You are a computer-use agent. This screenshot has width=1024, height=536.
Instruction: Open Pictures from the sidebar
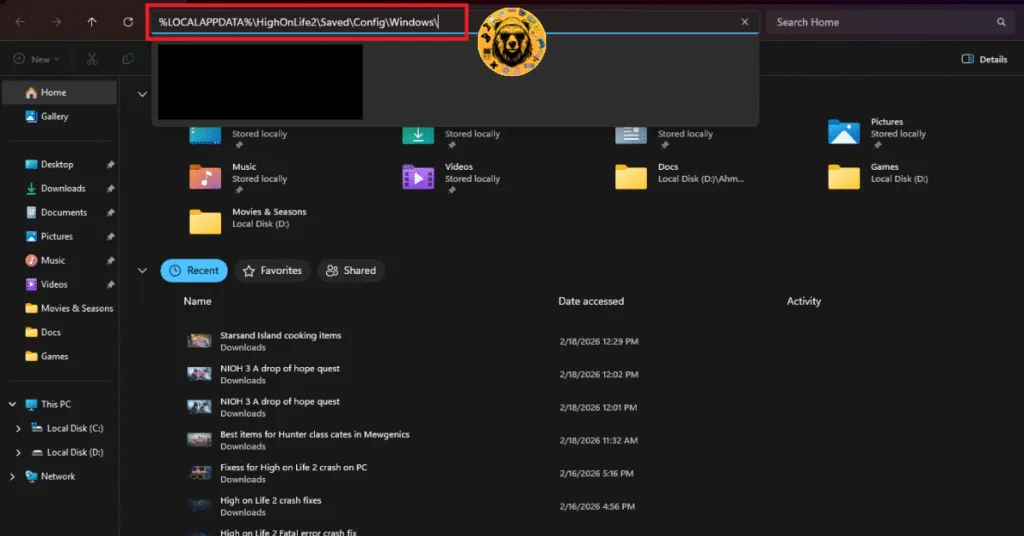(59, 236)
